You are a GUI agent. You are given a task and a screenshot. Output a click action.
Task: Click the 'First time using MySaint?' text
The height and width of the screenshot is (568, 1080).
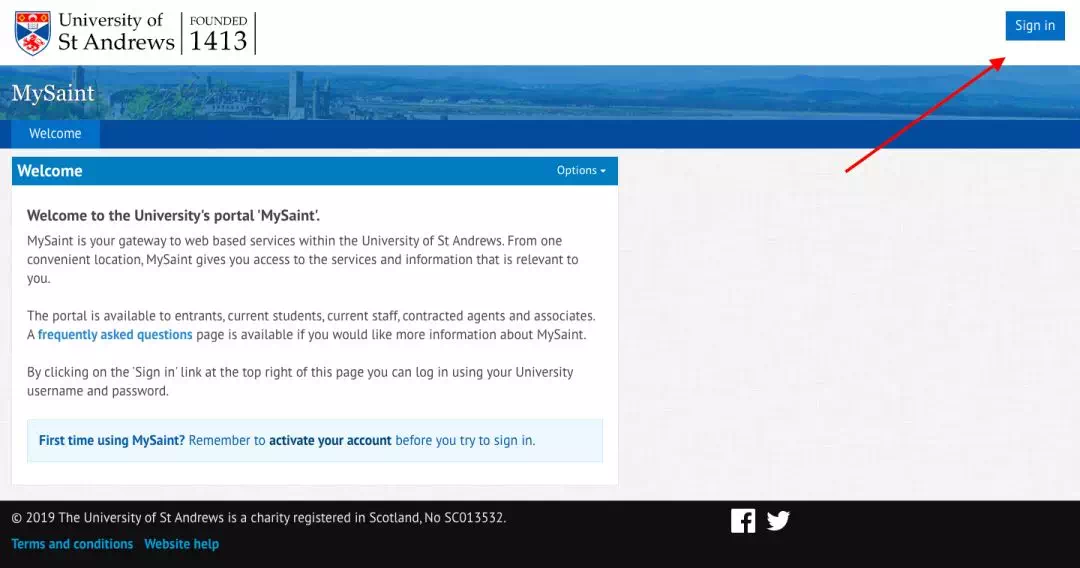pyautogui.click(x=112, y=441)
